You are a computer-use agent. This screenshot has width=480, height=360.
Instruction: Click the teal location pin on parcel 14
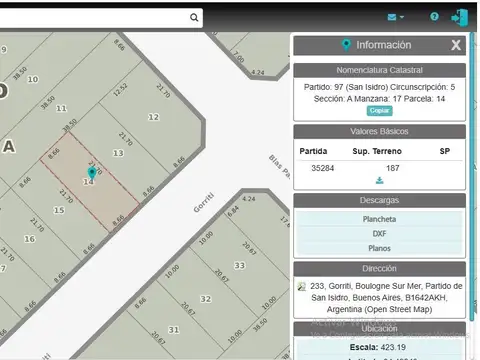[x=92, y=173]
